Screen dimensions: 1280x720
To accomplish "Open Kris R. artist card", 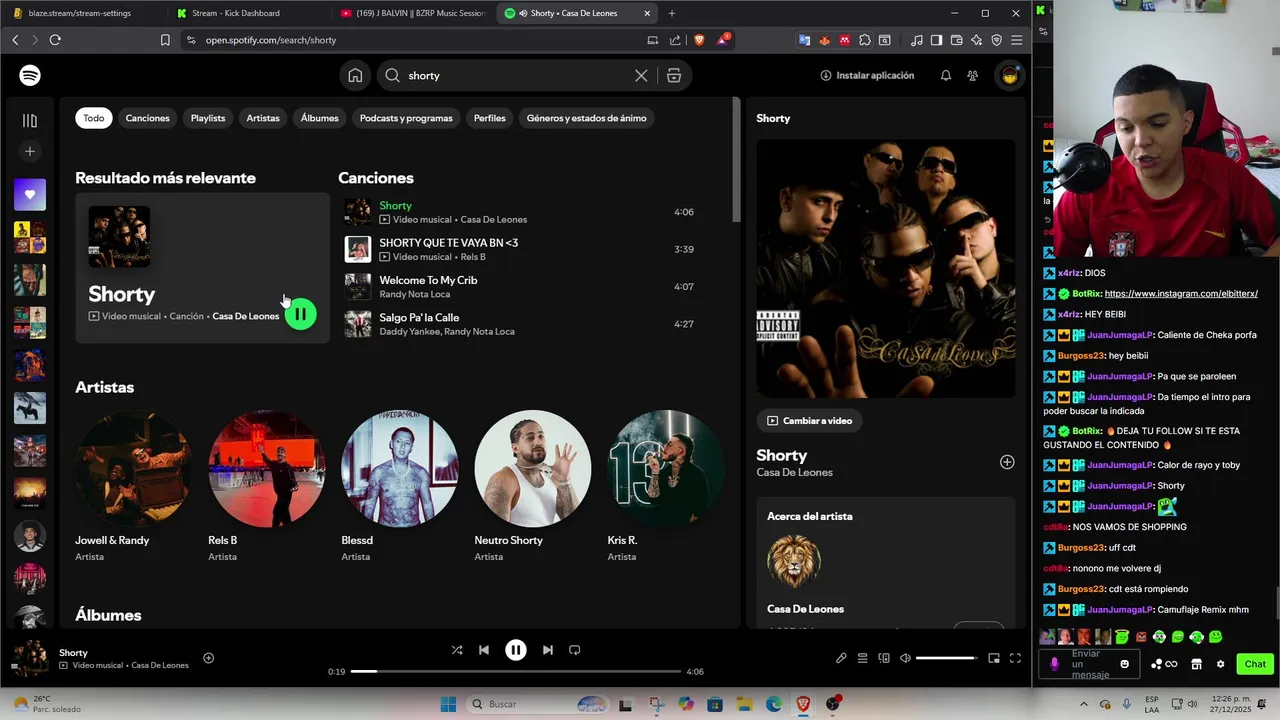I will [665, 486].
